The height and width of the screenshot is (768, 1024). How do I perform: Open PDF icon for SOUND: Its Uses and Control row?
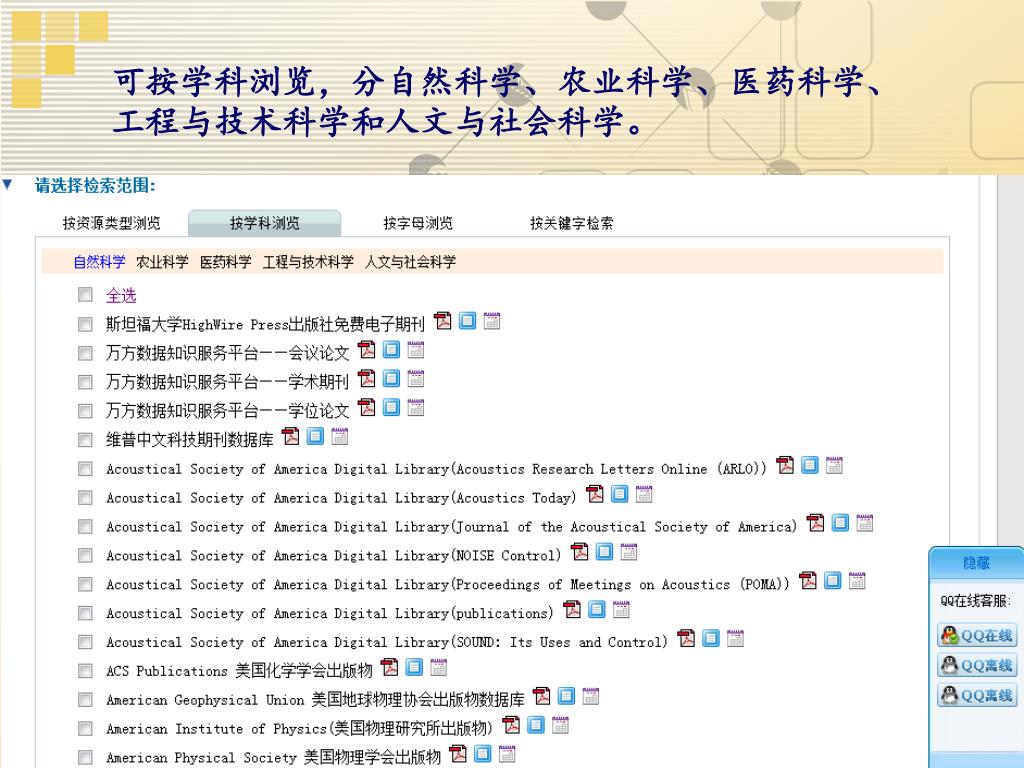tap(686, 638)
